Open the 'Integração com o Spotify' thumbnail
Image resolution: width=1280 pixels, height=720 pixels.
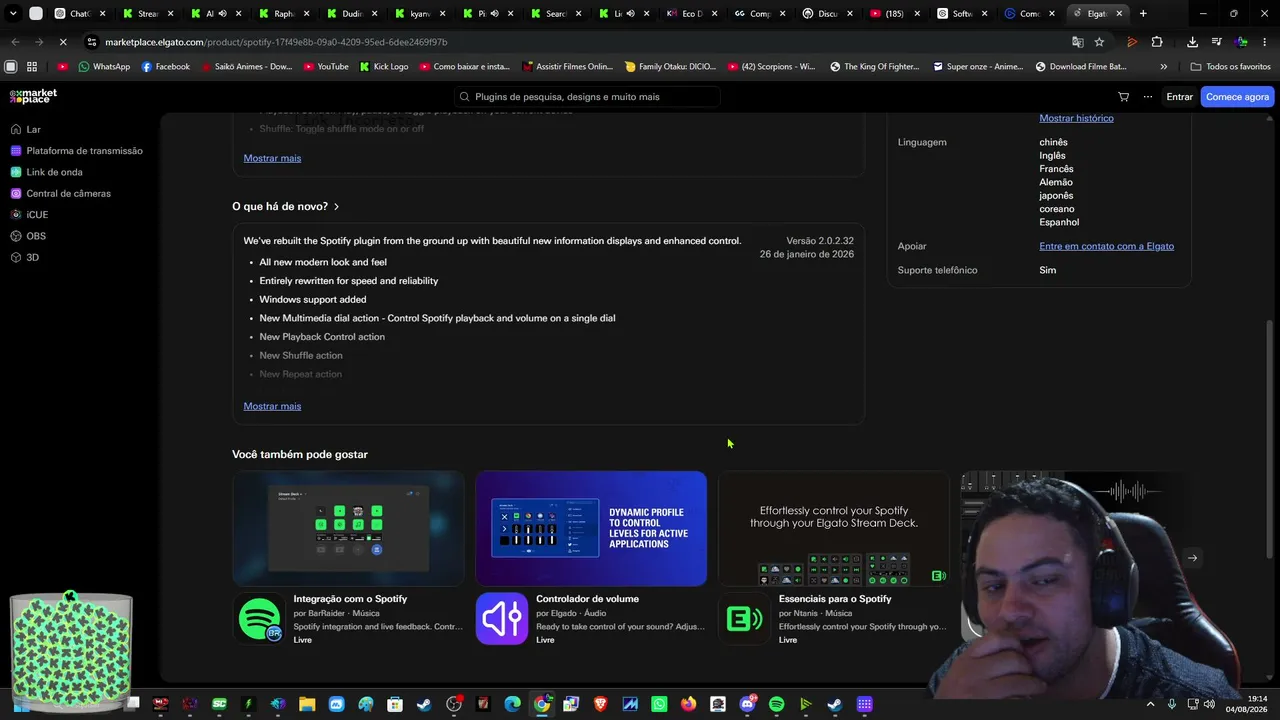(348, 528)
